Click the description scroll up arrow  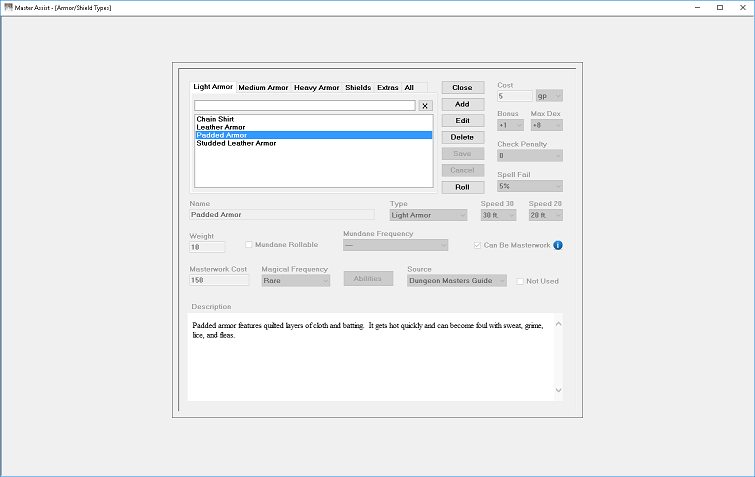click(559, 324)
